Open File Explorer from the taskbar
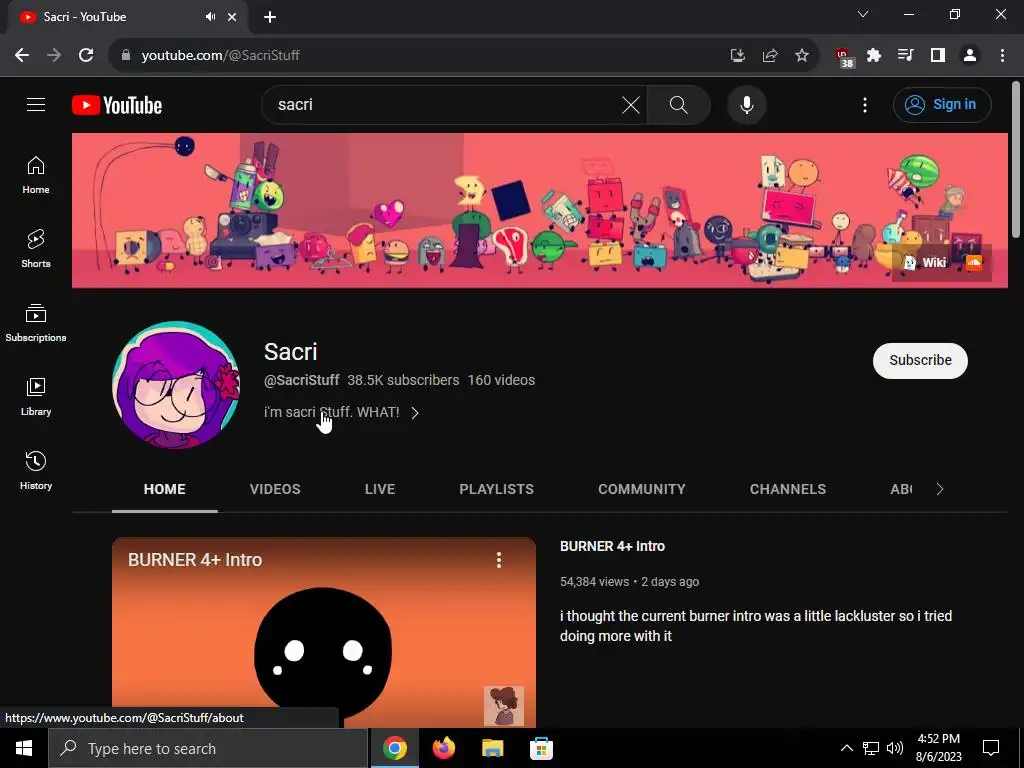The height and width of the screenshot is (768, 1024). (x=492, y=748)
